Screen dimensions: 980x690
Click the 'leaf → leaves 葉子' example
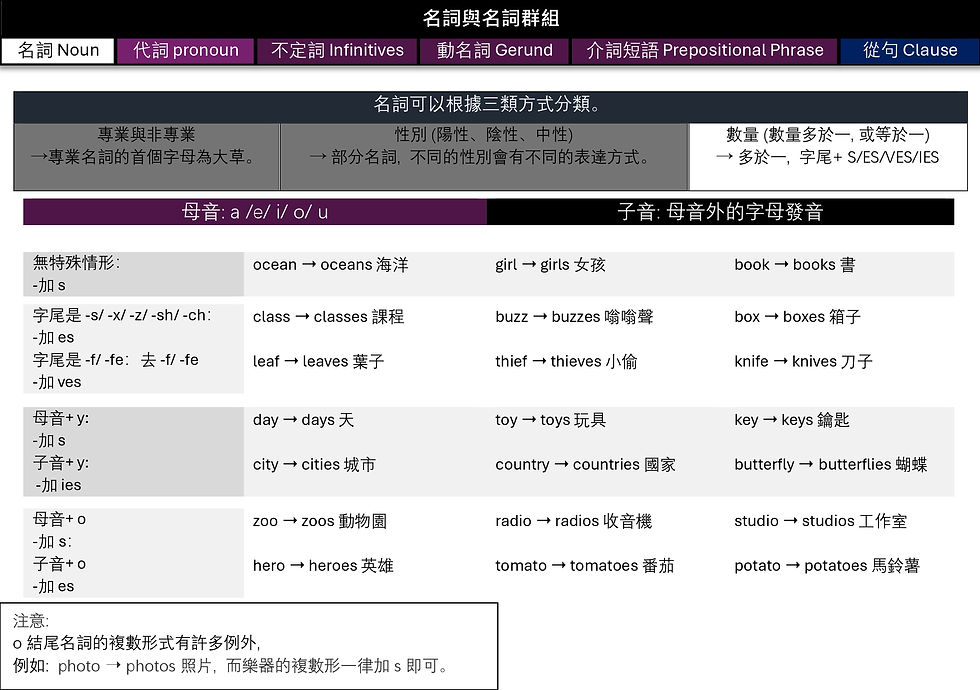click(318, 361)
